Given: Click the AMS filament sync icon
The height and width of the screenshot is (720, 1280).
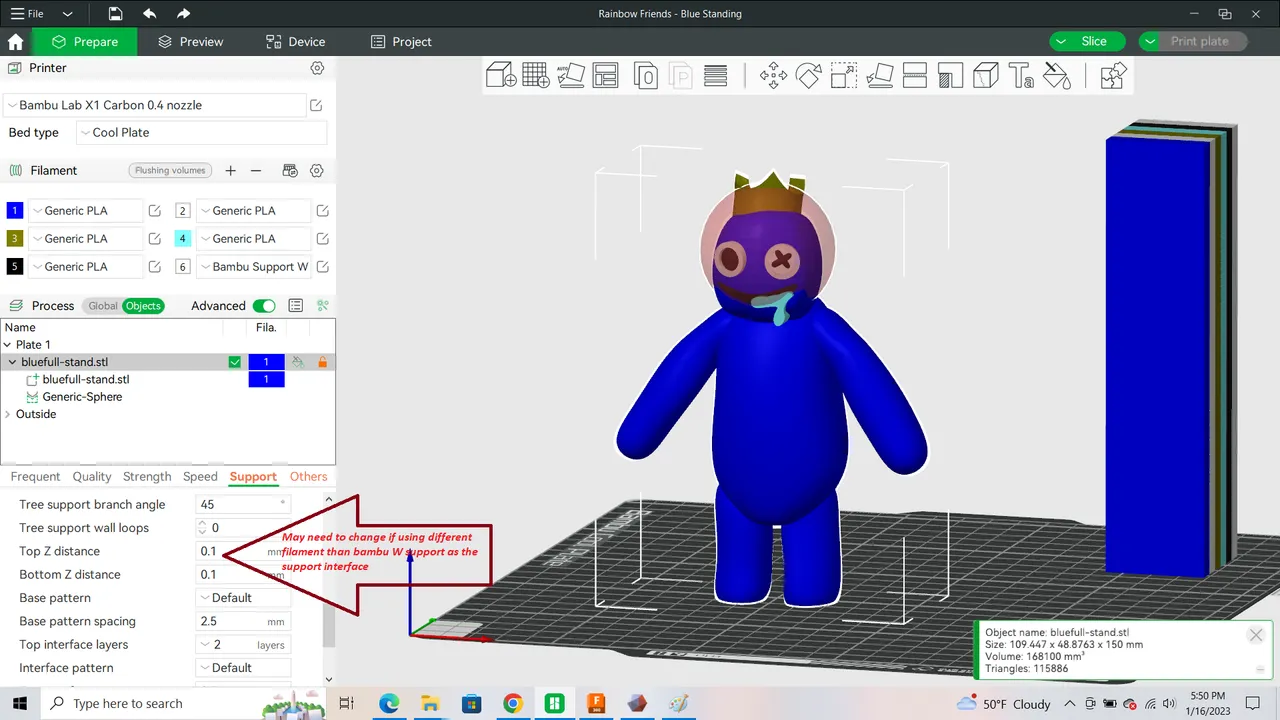Looking at the screenshot, I should [x=290, y=171].
